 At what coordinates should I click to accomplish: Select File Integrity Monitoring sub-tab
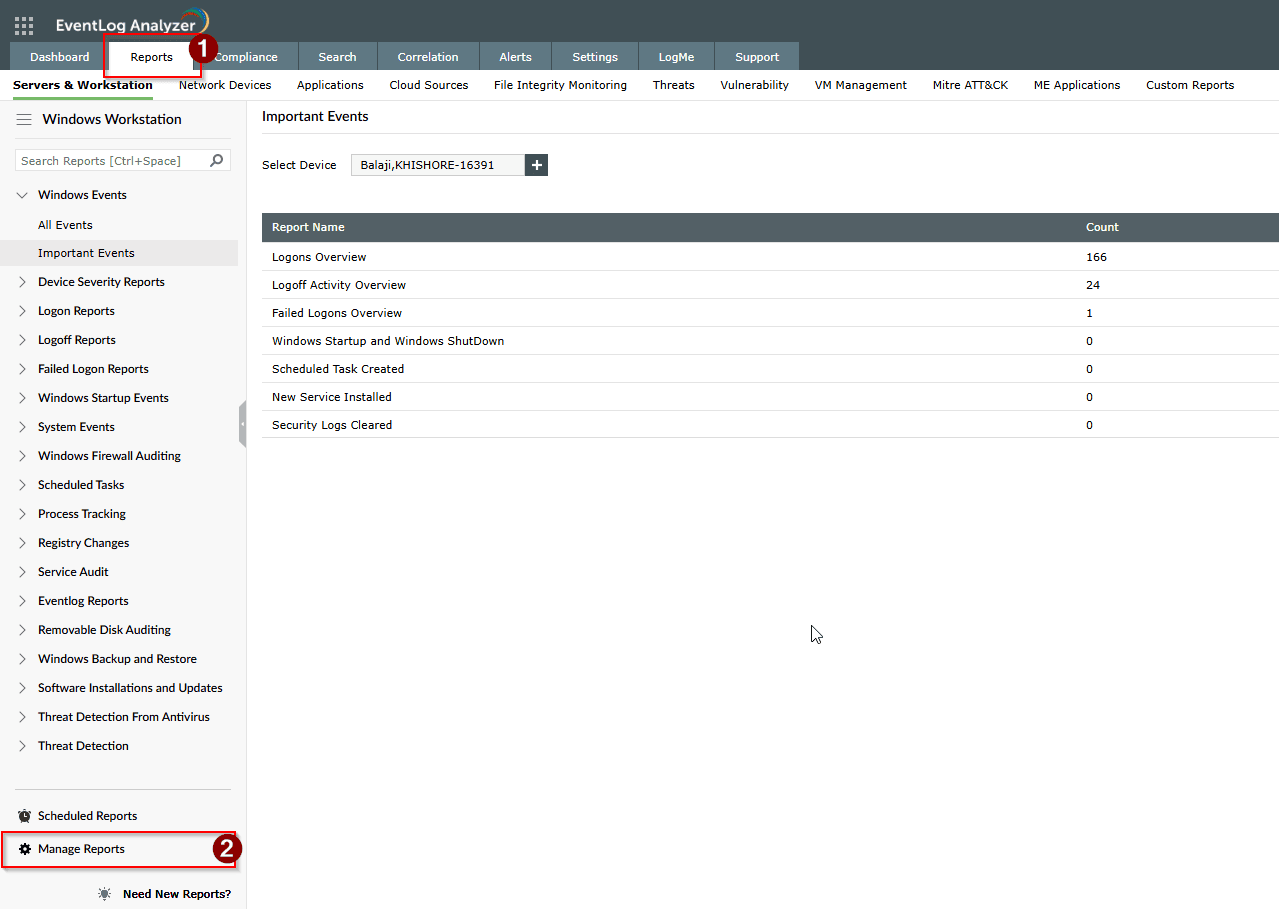(560, 85)
